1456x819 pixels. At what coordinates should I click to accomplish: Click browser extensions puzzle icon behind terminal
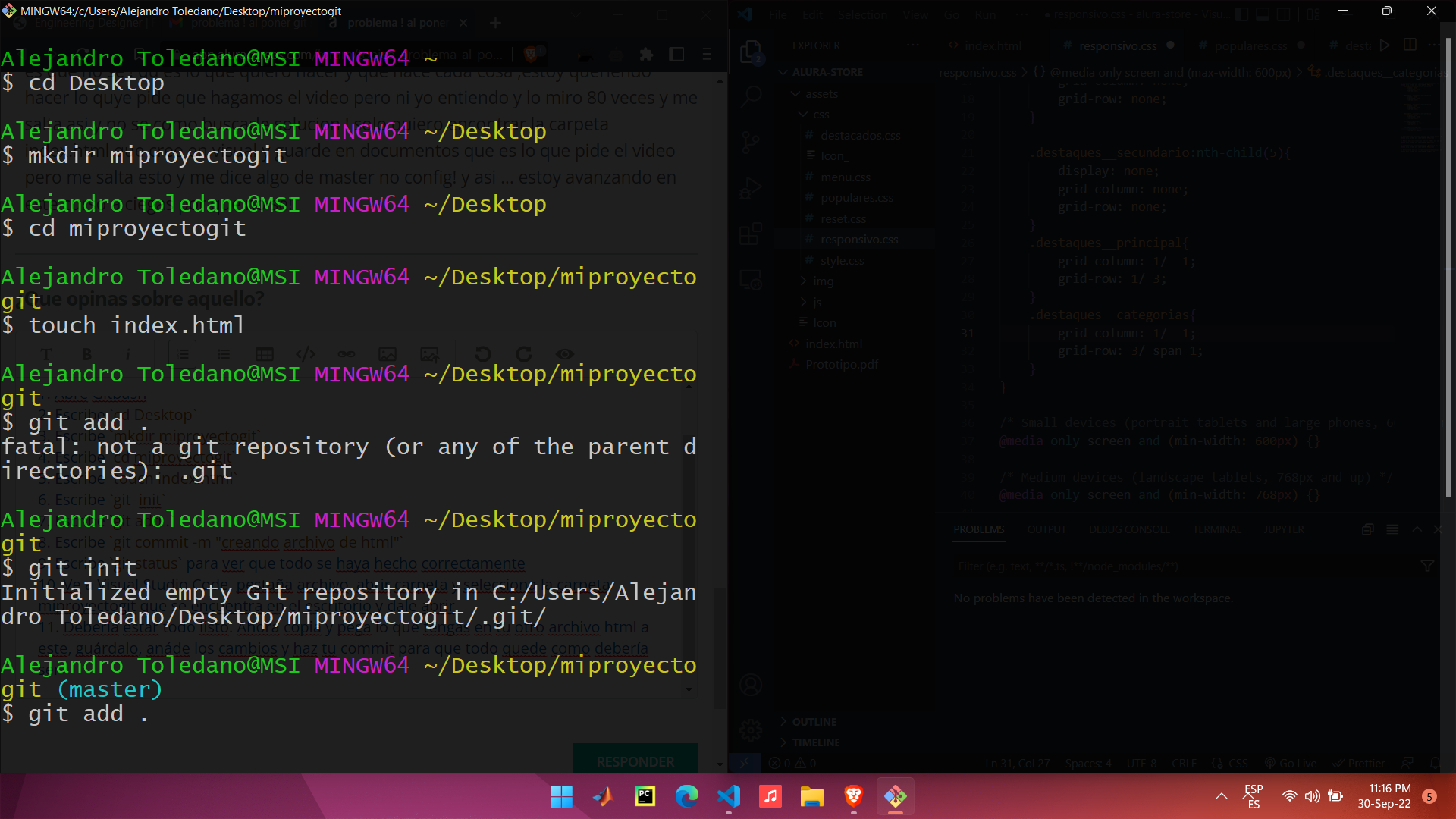pos(646,54)
